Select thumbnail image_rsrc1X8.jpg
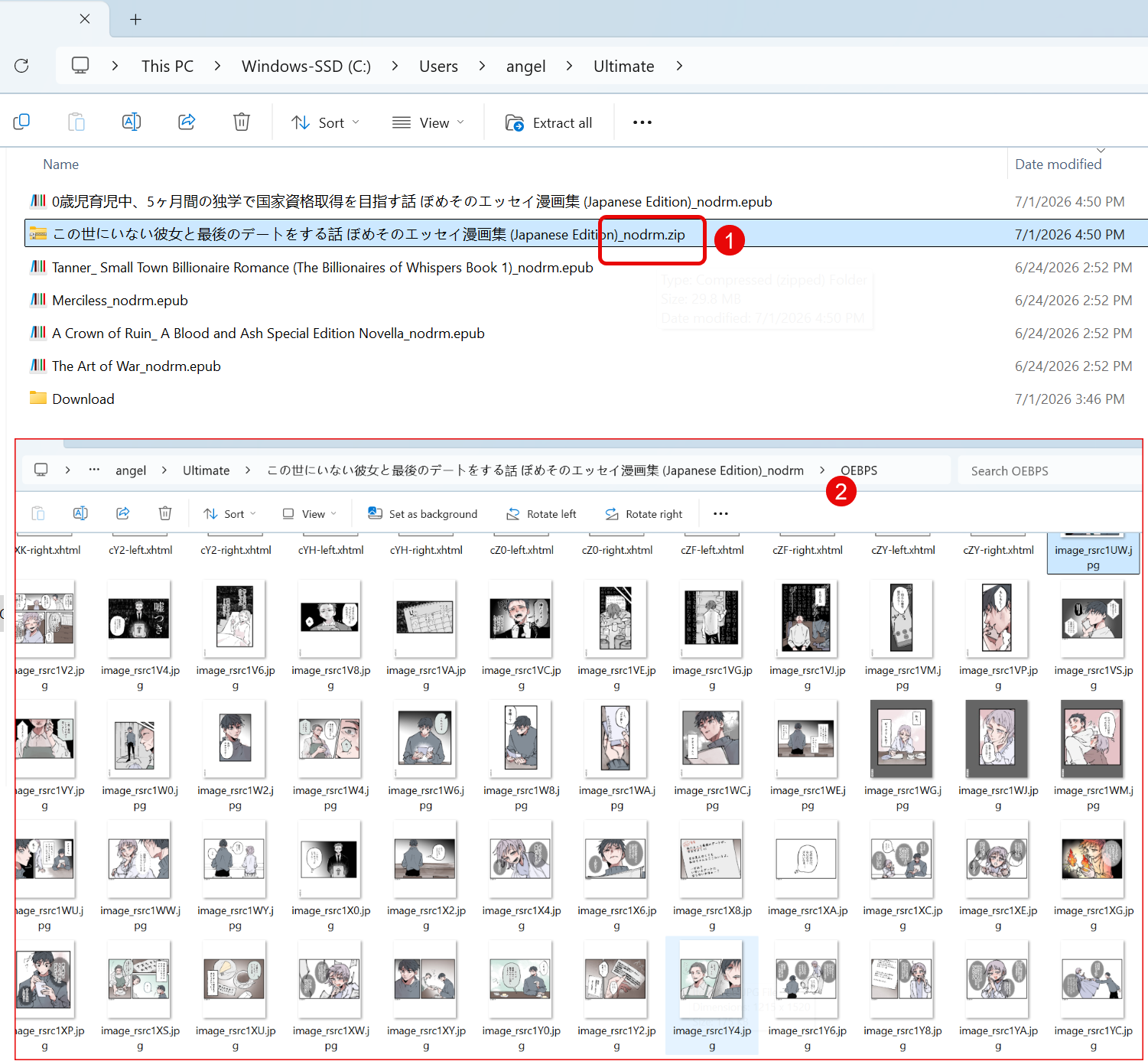 tap(711, 876)
